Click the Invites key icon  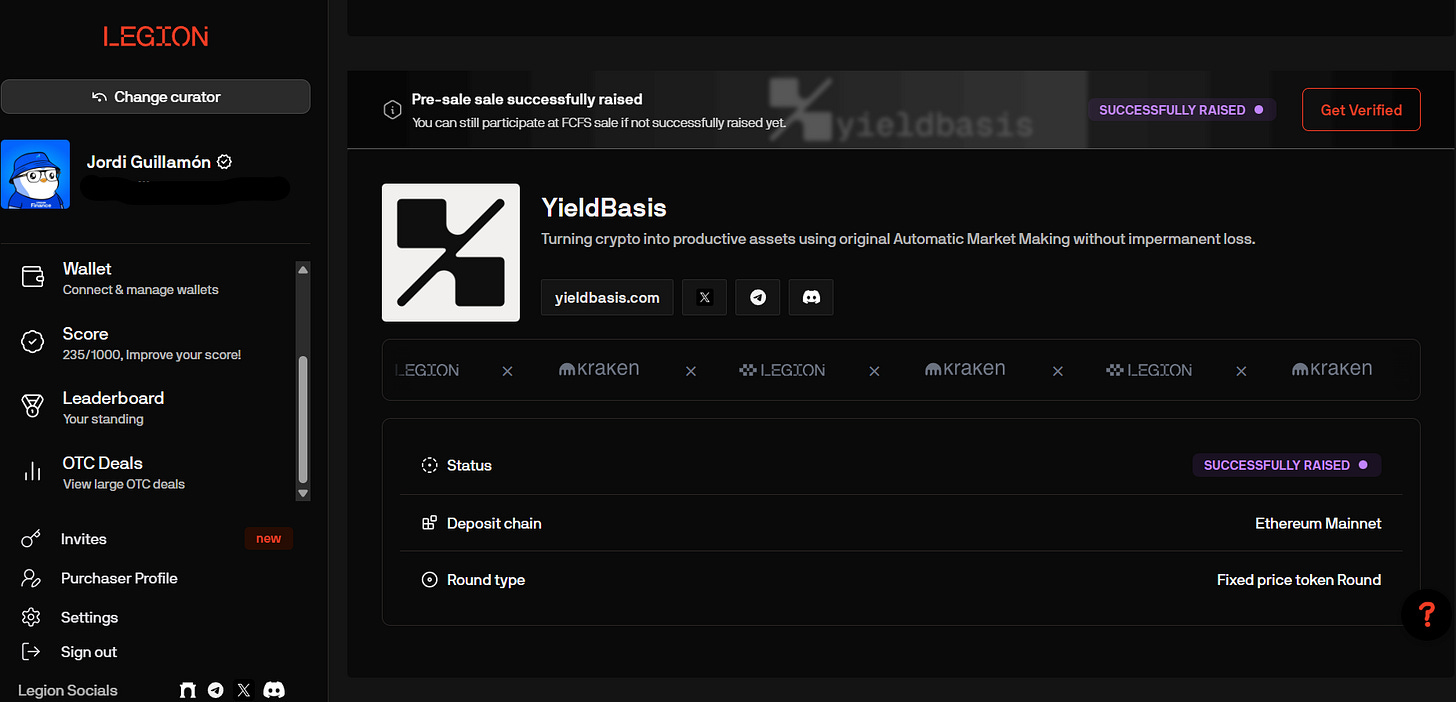click(31, 539)
